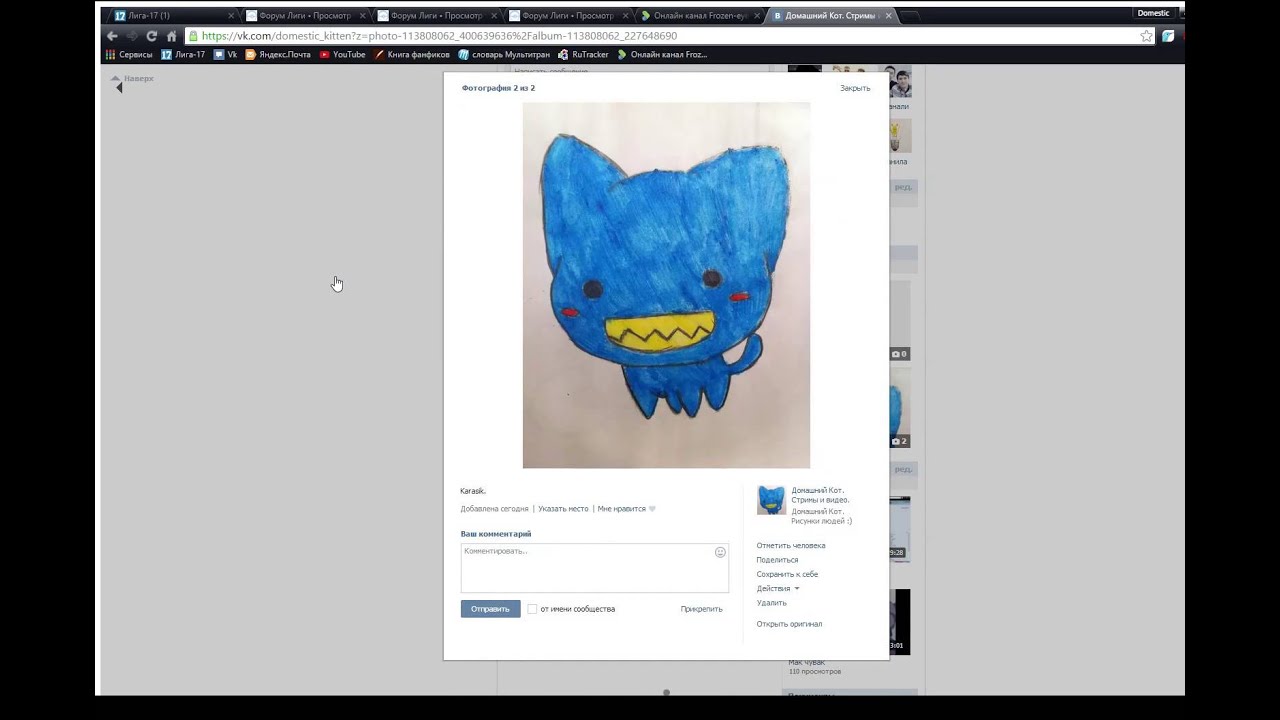
Task: Reload the page with the refresh icon
Action: pyautogui.click(x=152, y=36)
